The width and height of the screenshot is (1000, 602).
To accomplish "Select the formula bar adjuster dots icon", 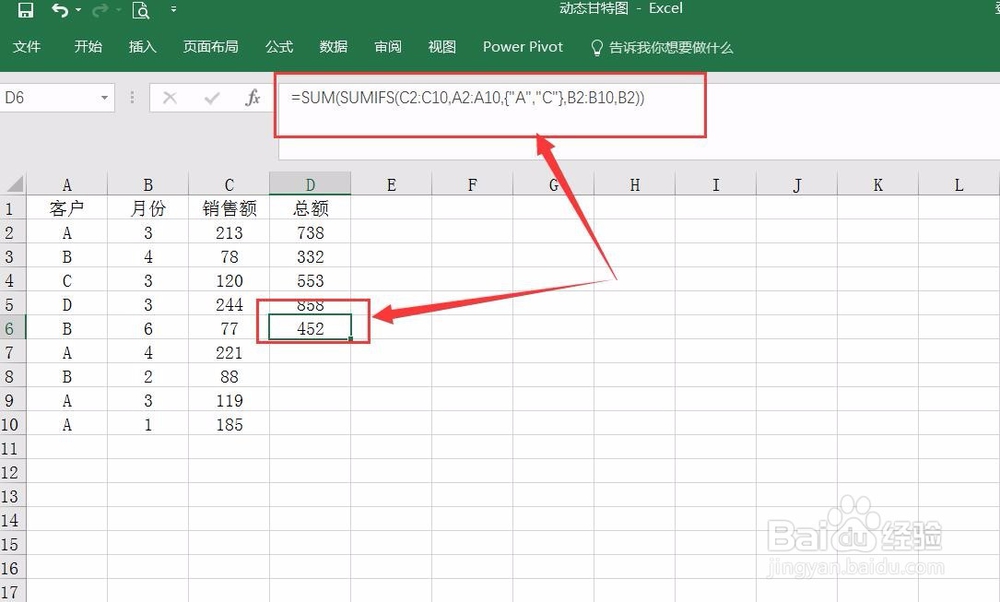I will 132,97.
